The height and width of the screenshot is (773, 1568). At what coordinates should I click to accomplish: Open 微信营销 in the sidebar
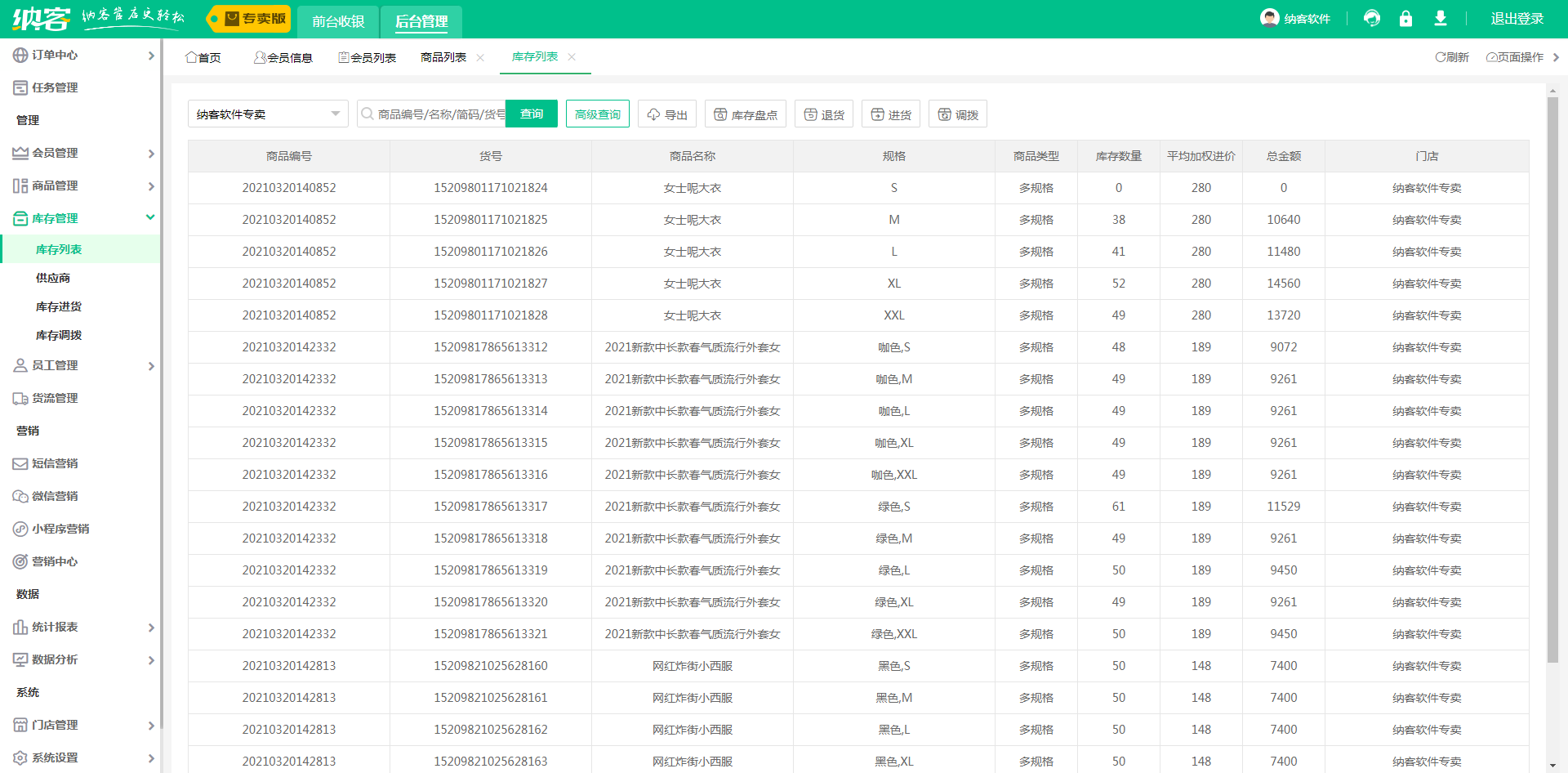tap(55, 496)
